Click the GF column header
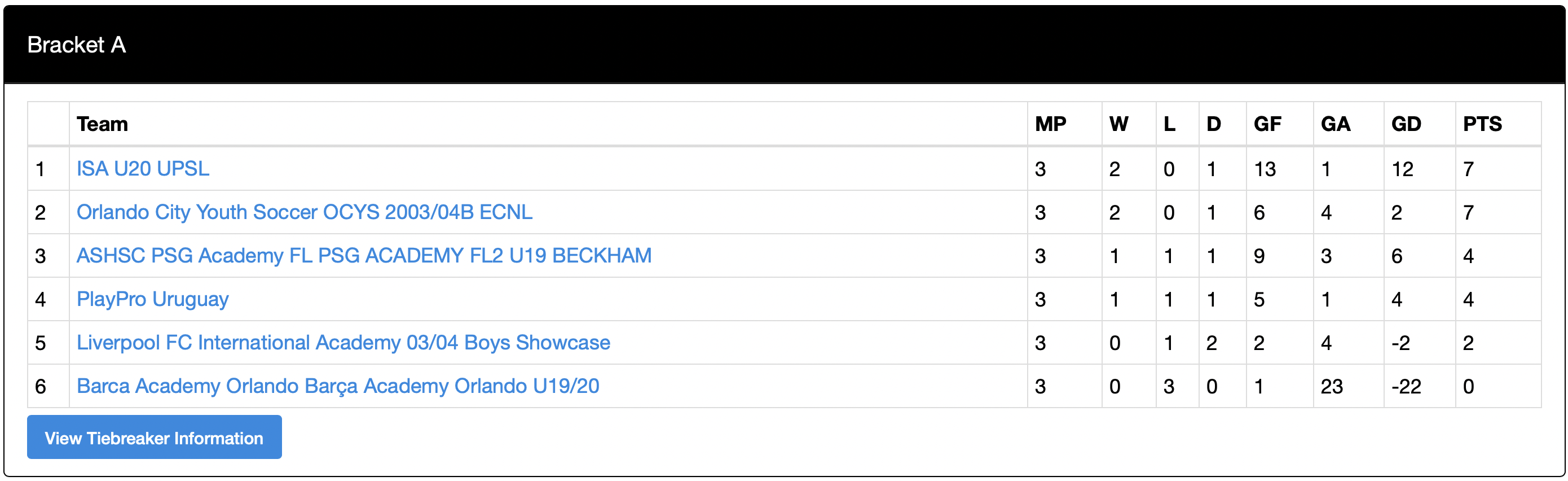Screen dimensions: 1568x481 (x=1267, y=124)
